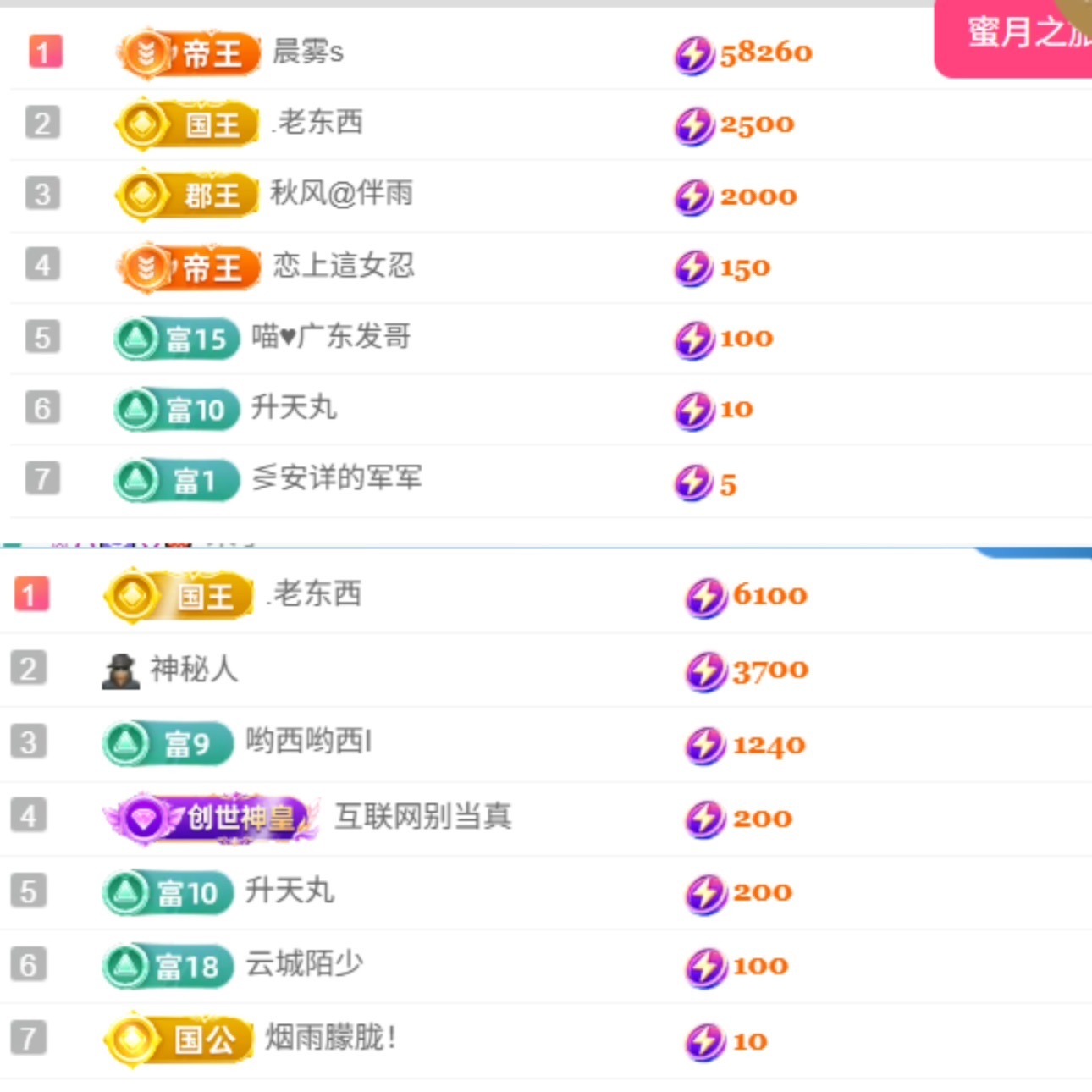Click the 富10 badge in the row scoring 10

[177, 410]
